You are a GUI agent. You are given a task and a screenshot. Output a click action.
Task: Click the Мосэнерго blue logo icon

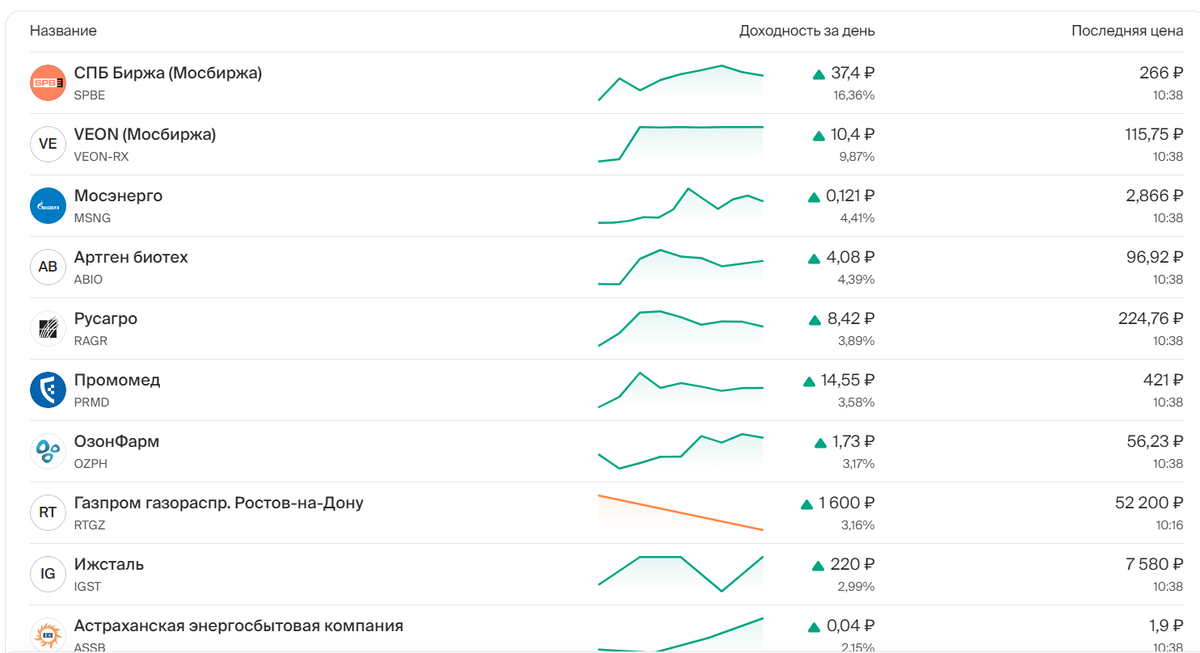point(47,206)
